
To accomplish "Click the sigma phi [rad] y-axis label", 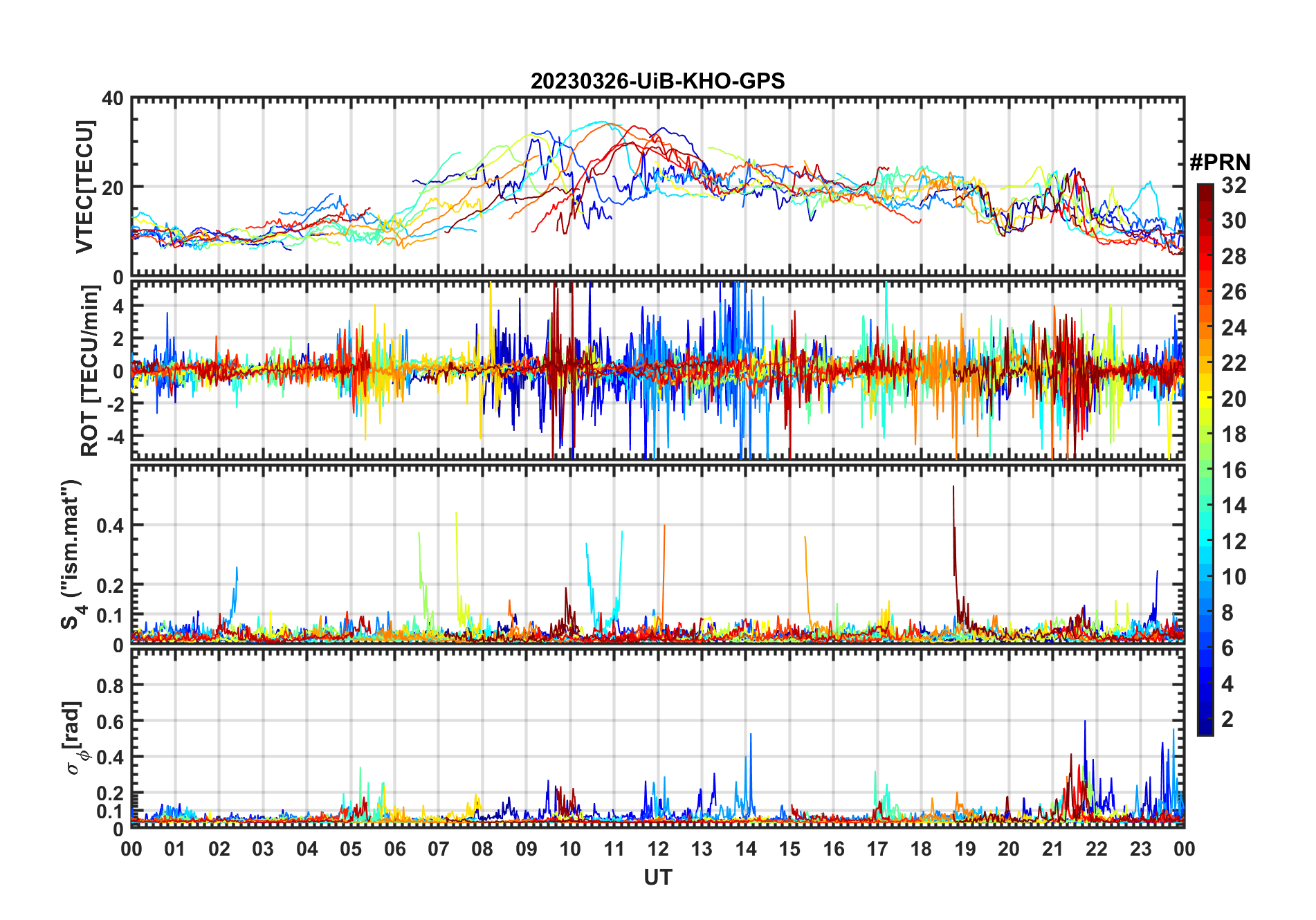I will [x=74, y=739].
